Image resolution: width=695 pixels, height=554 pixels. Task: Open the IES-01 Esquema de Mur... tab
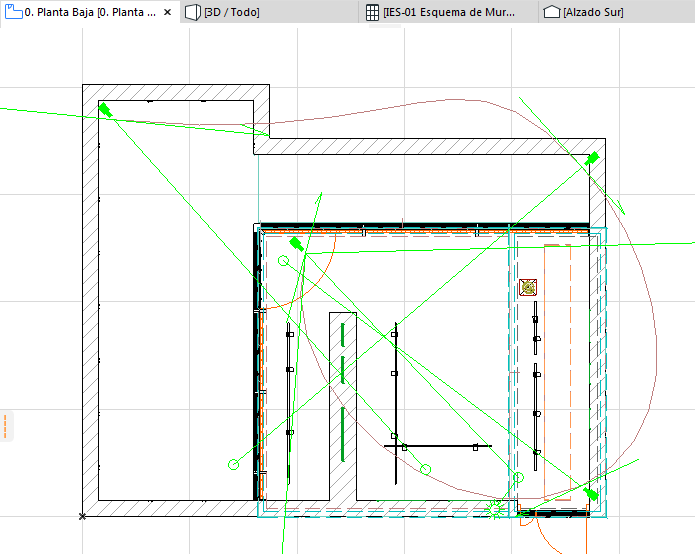click(x=448, y=12)
